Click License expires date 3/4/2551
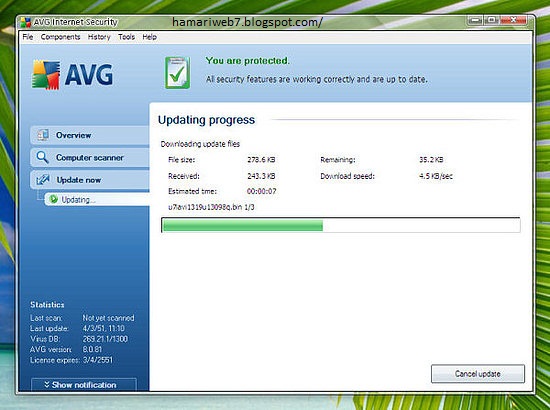 [98, 360]
